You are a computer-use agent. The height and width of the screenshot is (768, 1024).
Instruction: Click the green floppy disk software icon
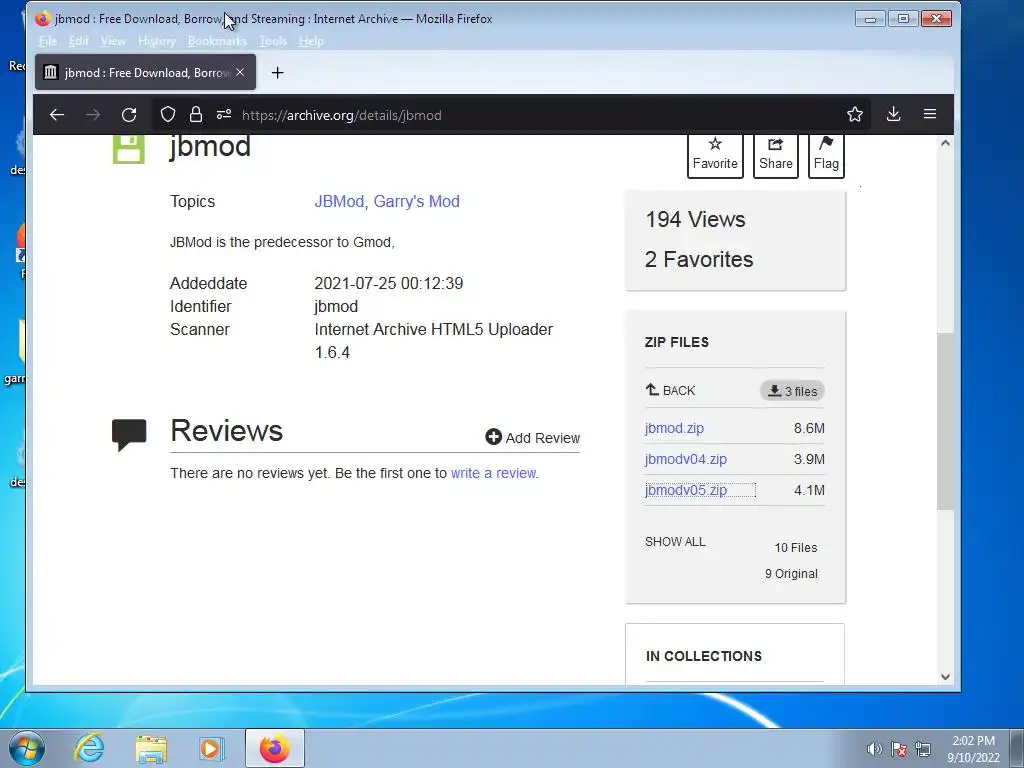point(129,150)
